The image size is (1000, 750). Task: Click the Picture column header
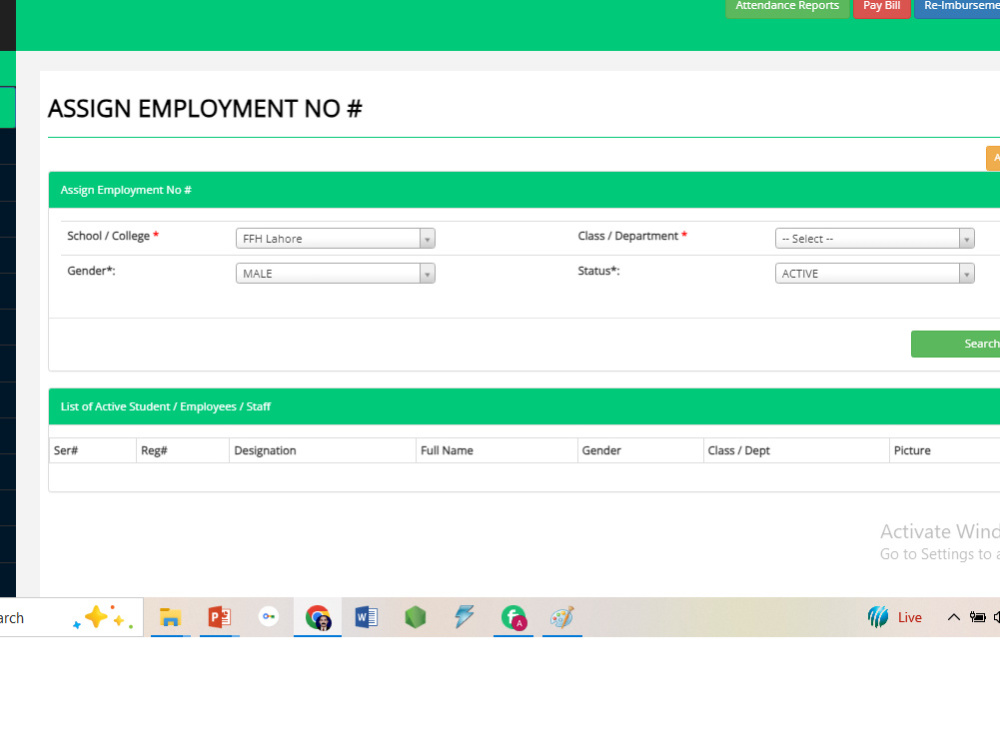(x=945, y=450)
